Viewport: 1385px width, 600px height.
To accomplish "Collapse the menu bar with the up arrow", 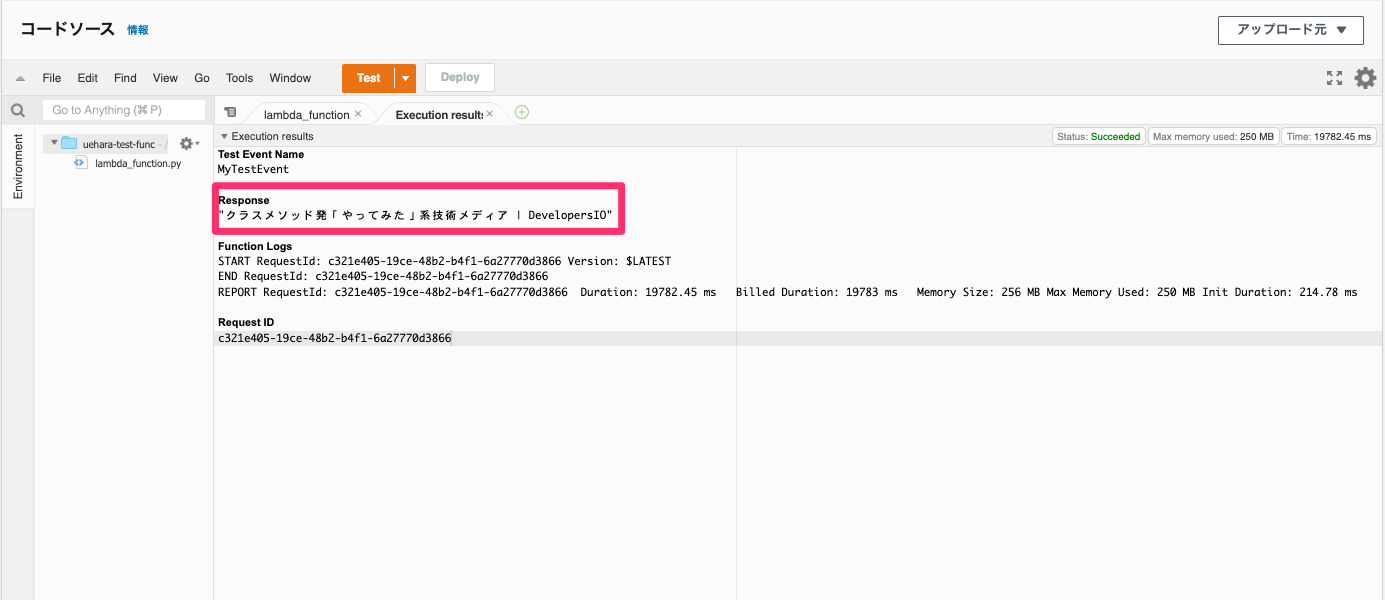I will click(17, 77).
